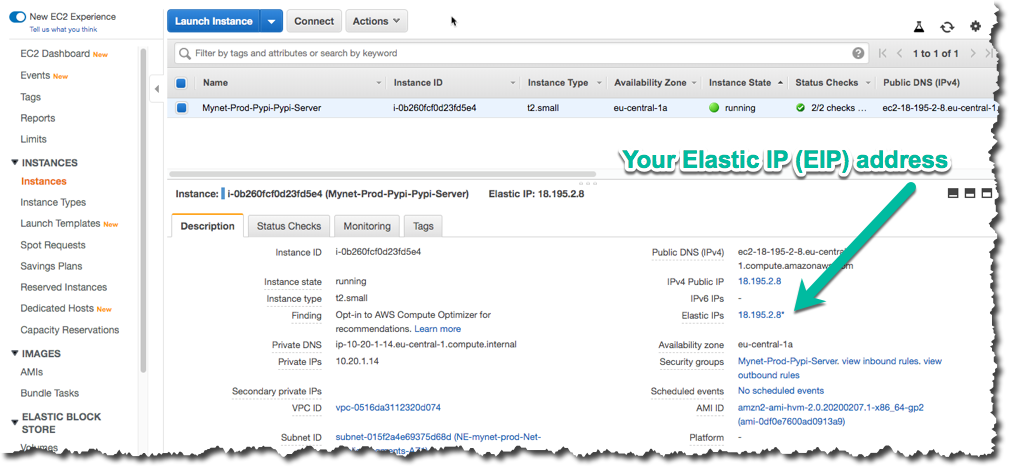This screenshot has height=467, width=1010.
Task: Click the sidebar vertical scrollbar
Action: click(143, 209)
